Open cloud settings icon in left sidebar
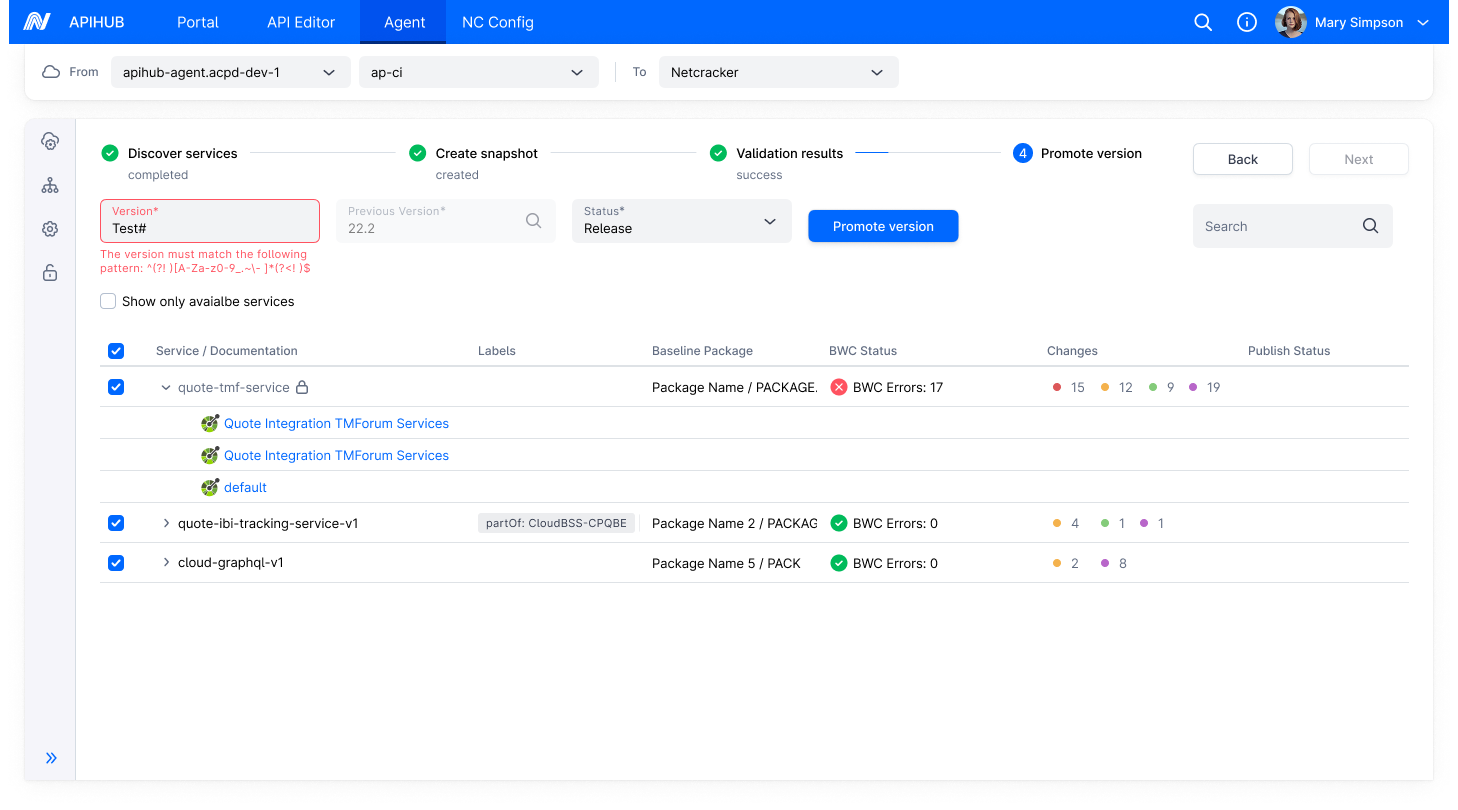 50,142
